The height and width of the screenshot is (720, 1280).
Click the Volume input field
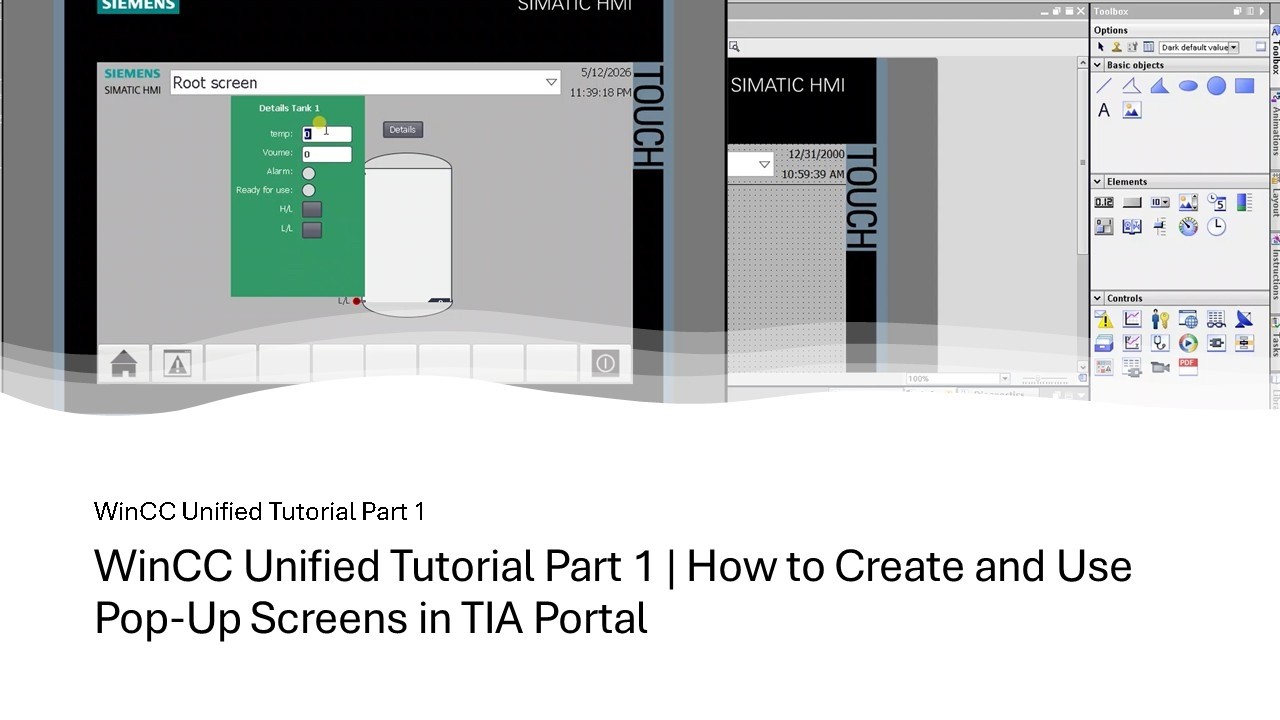click(x=327, y=154)
